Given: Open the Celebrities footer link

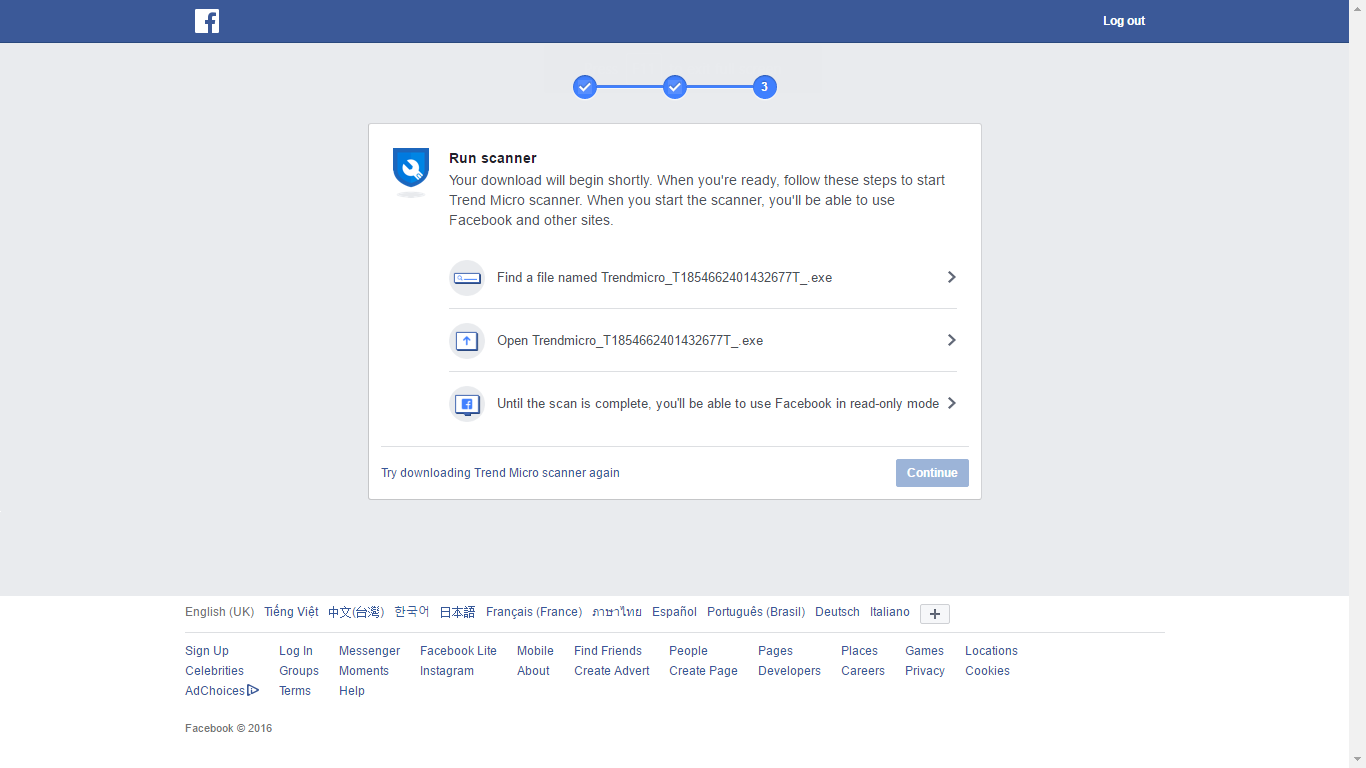Looking at the screenshot, I should 214,671.
